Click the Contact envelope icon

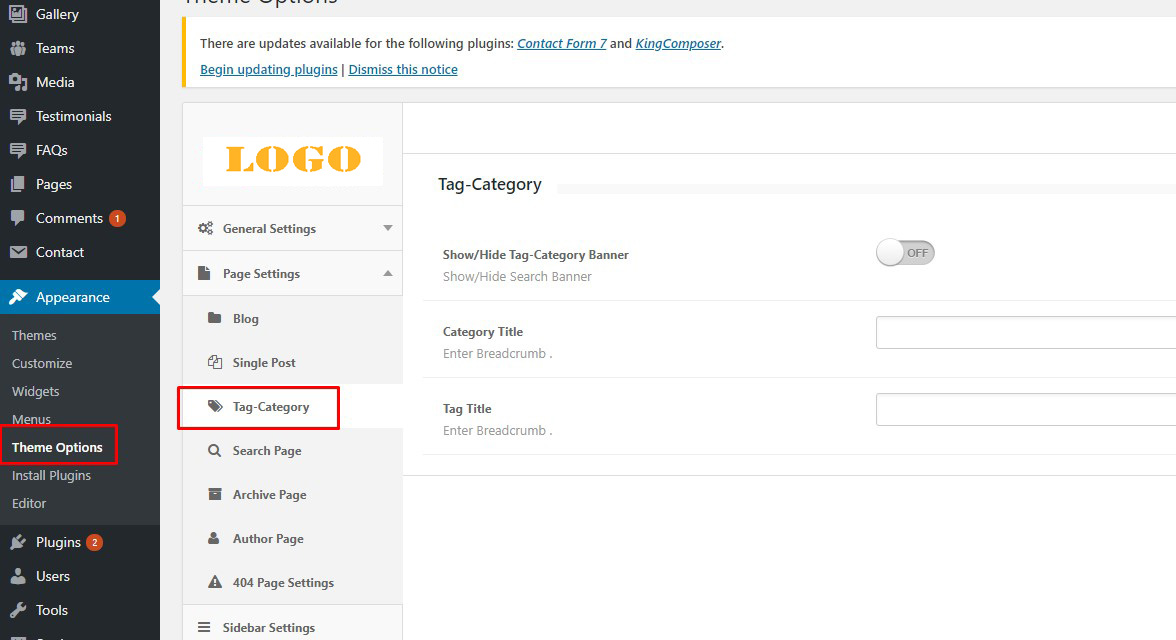pyautogui.click(x=18, y=252)
